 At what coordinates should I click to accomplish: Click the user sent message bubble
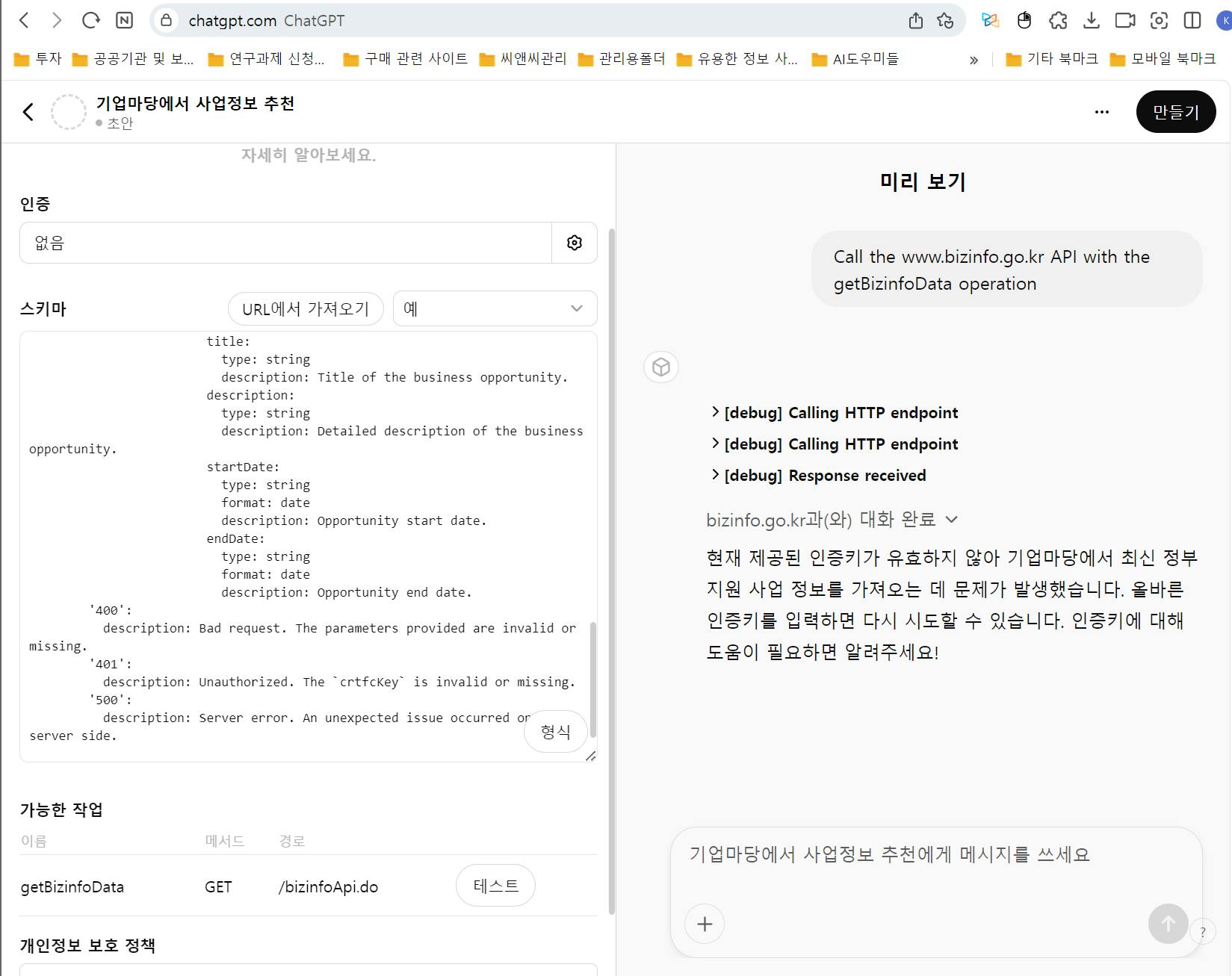tap(1007, 270)
